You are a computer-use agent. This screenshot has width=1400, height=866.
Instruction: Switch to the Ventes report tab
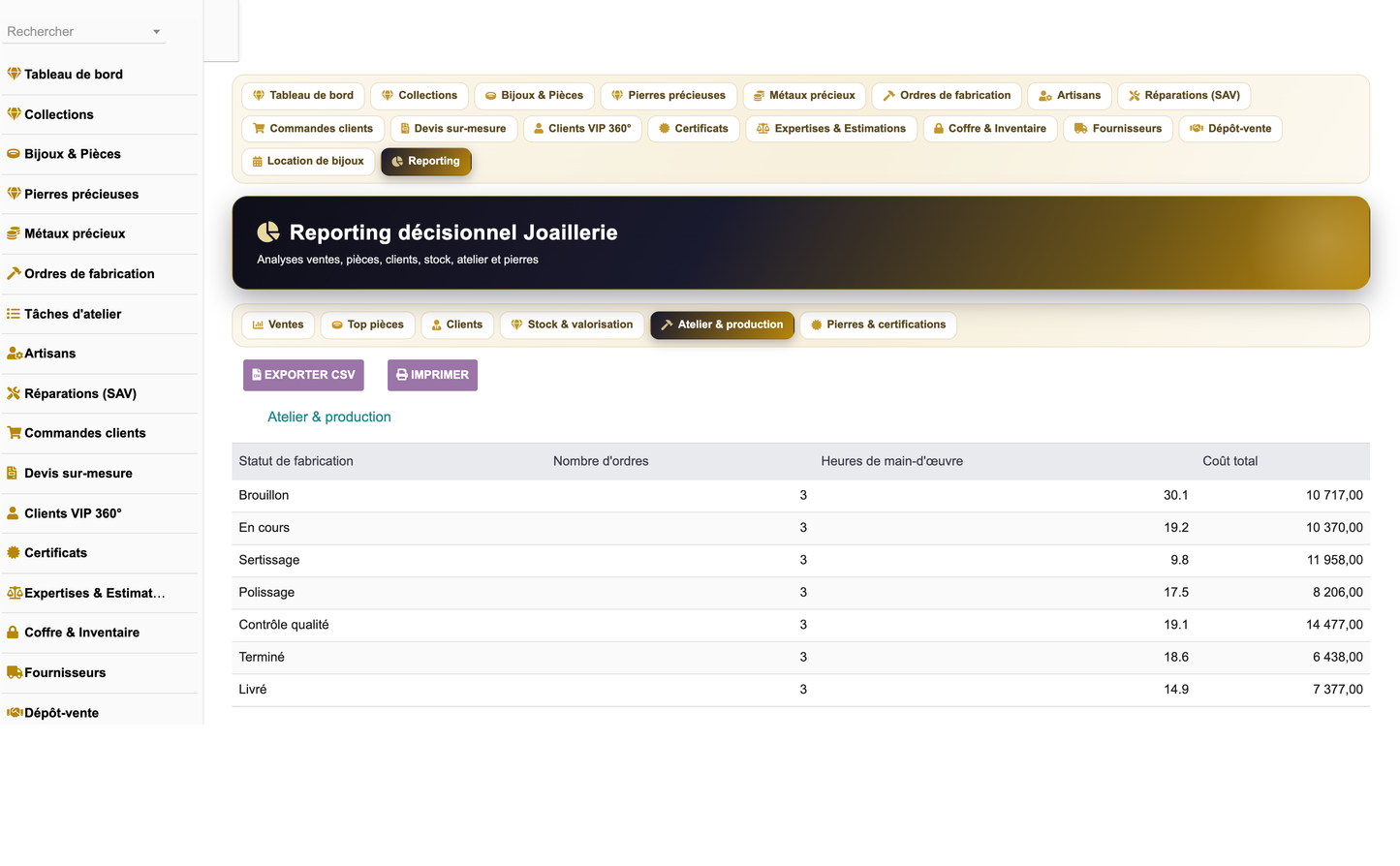[x=278, y=325]
